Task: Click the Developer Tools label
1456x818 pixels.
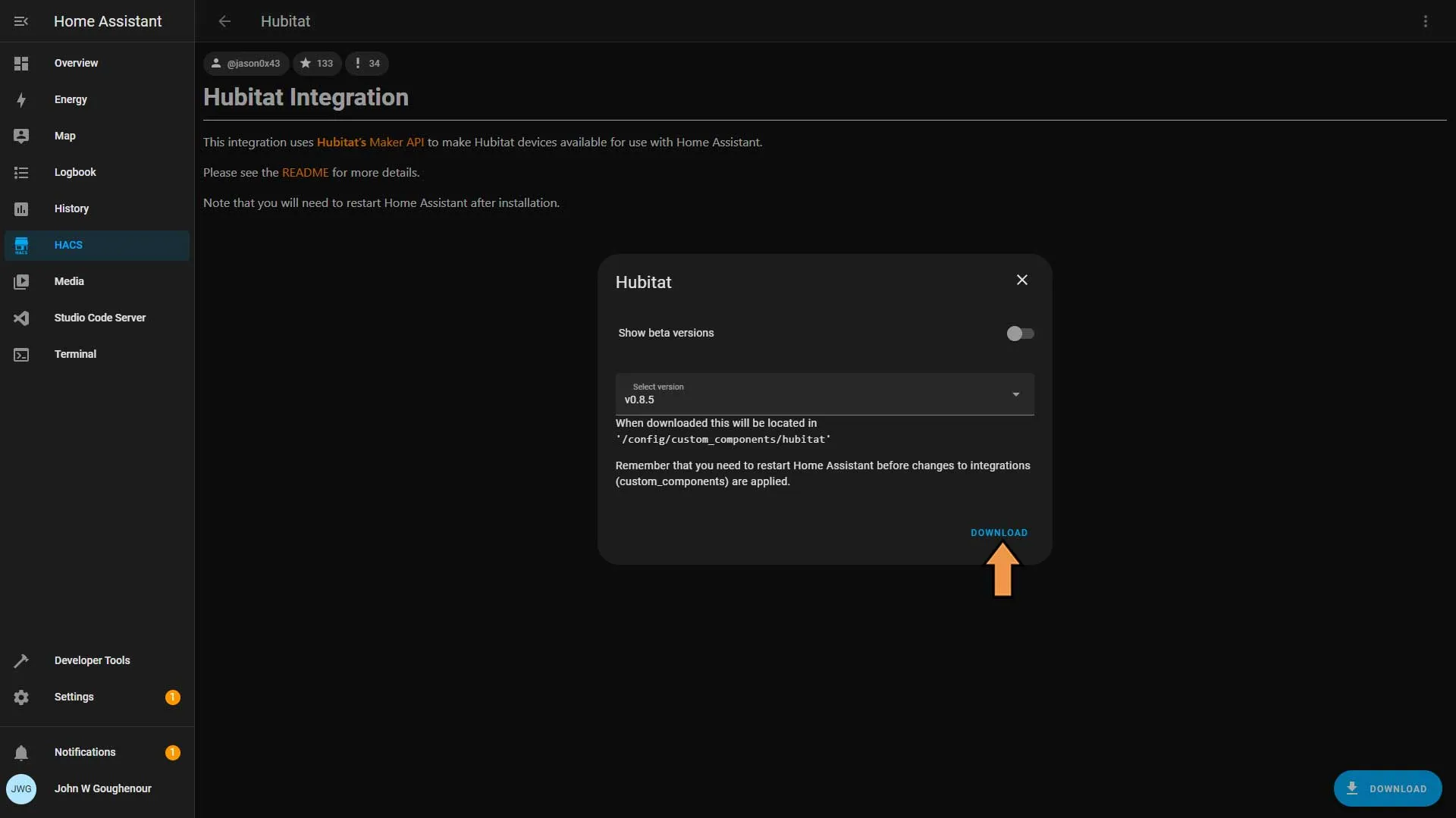Action: [x=93, y=661]
